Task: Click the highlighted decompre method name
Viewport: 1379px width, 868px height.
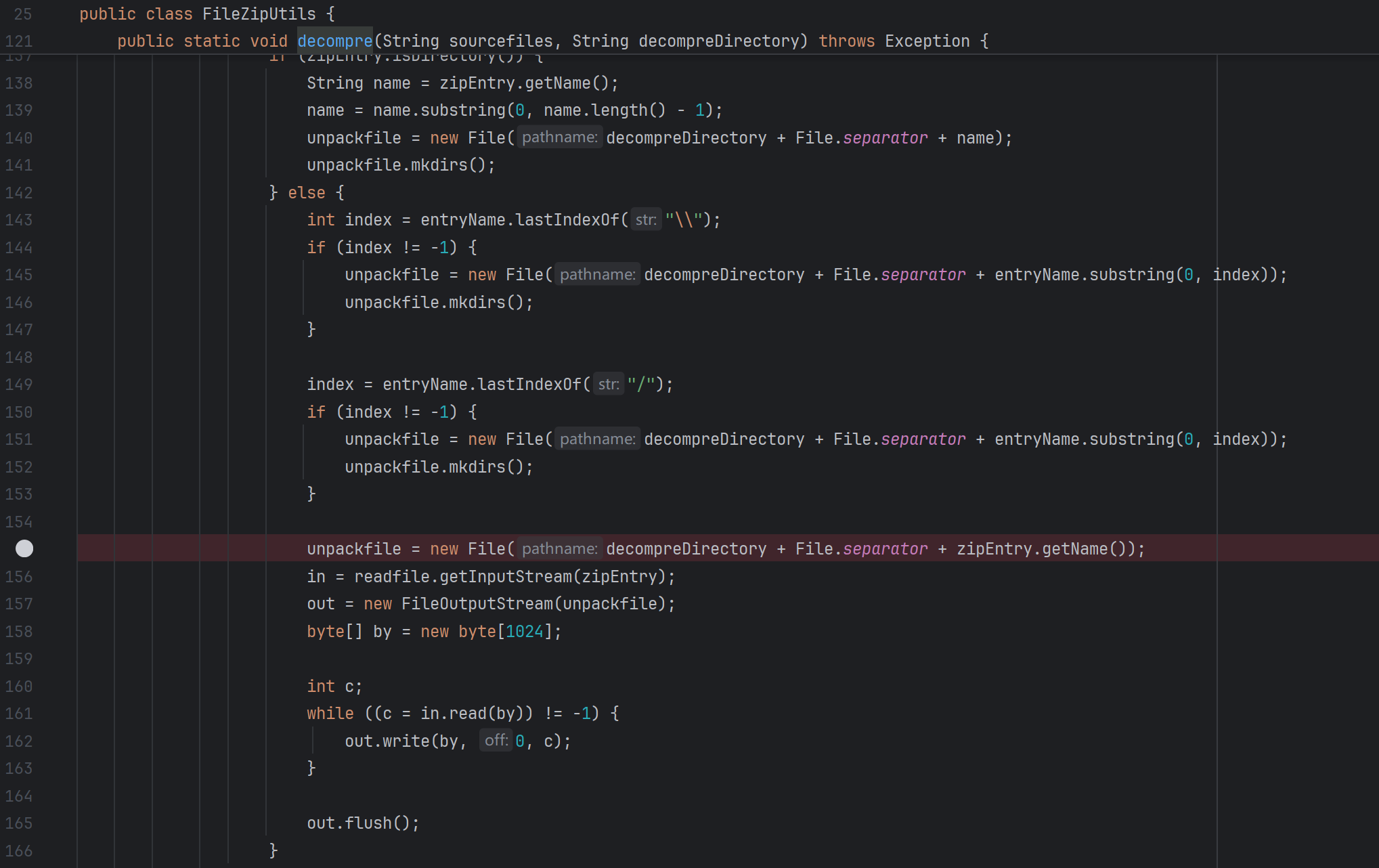Action: [x=334, y=41]
